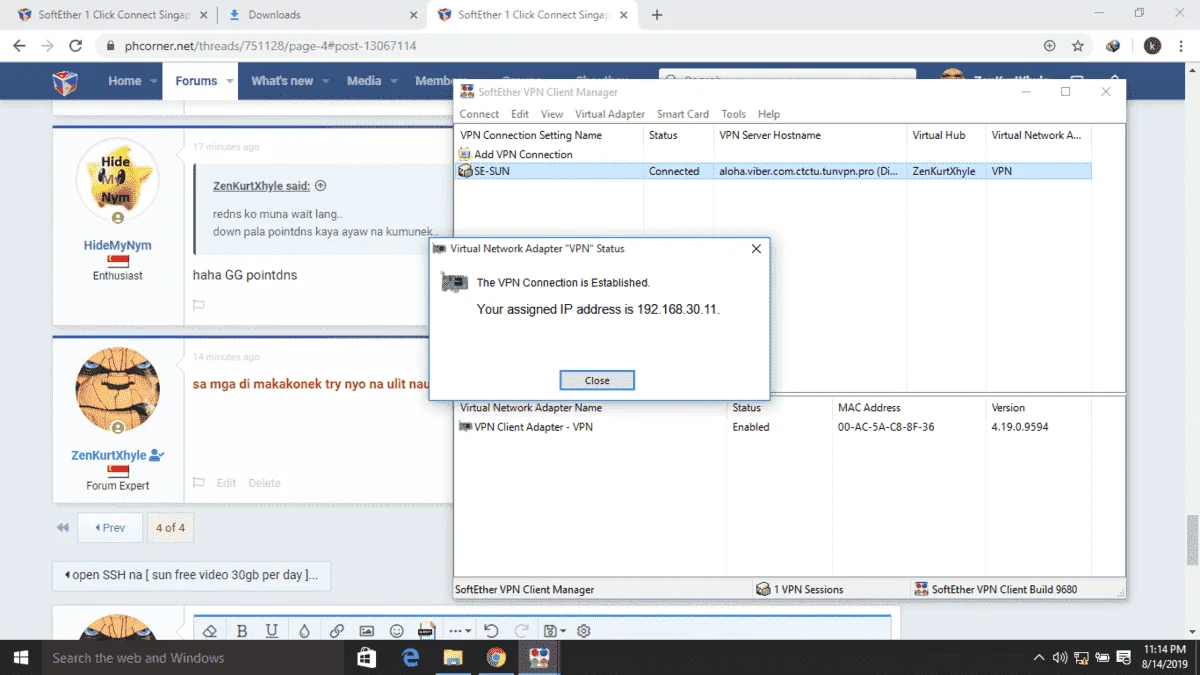Viewport: 1200px width, 675px height.
Task: Click the report flag icon under HideMyNym's post
Action: (199, 305)
